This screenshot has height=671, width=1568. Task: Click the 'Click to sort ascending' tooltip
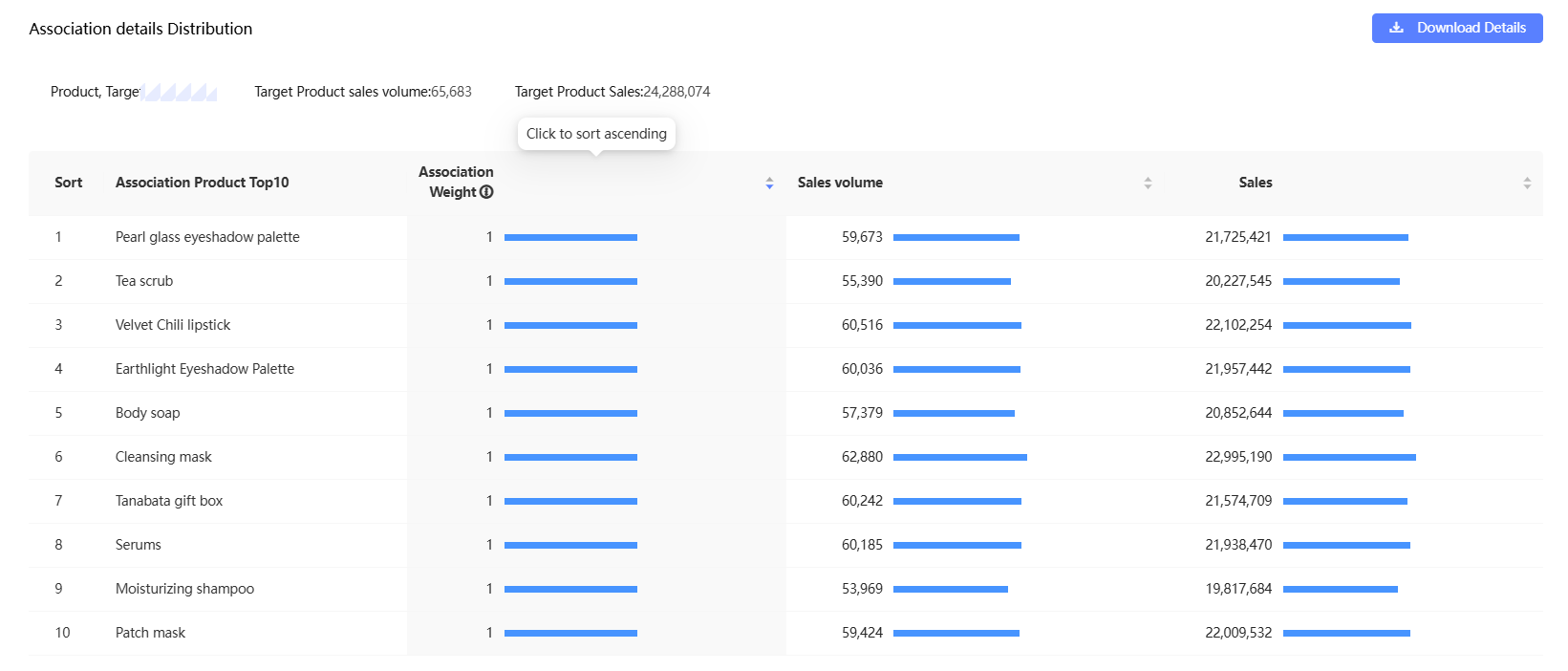tap(596, 134)
